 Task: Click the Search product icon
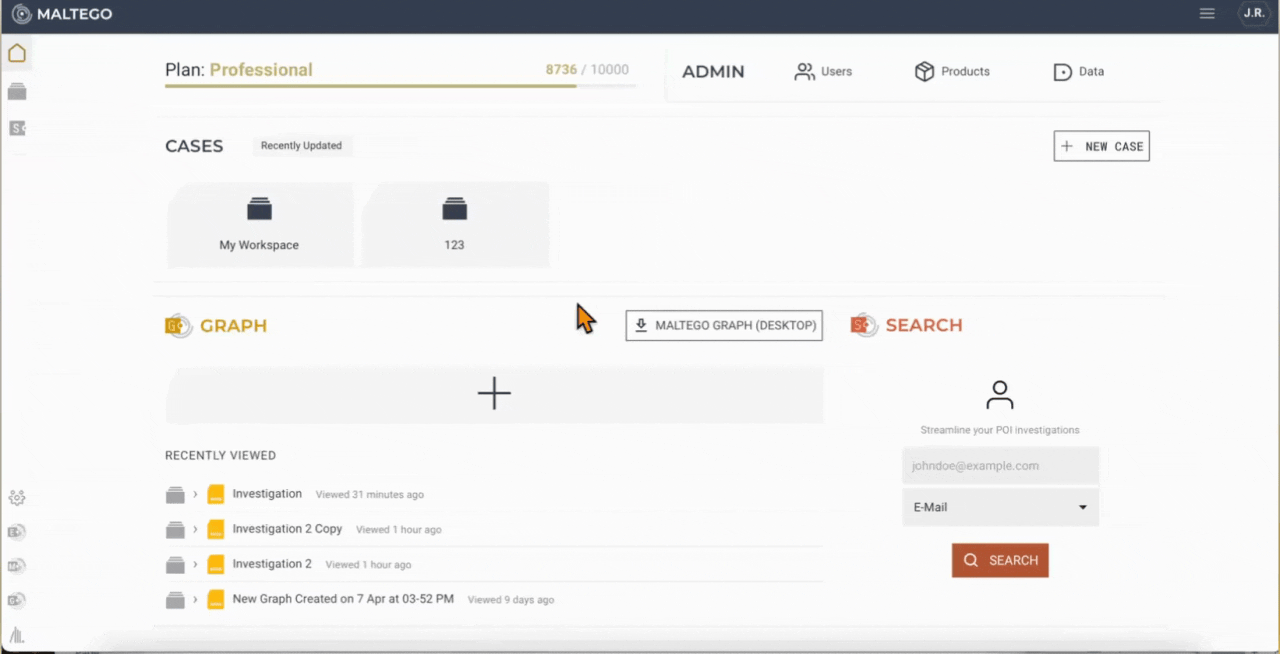864,326
